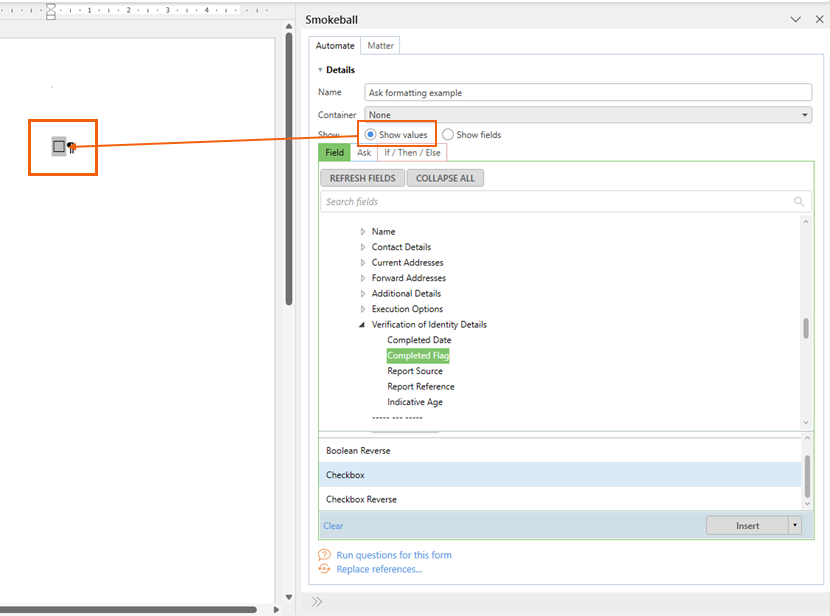The image size is (830, 616).
Task: Click the field tree scroll-up arrow
Action: click(x=806, y=222)
